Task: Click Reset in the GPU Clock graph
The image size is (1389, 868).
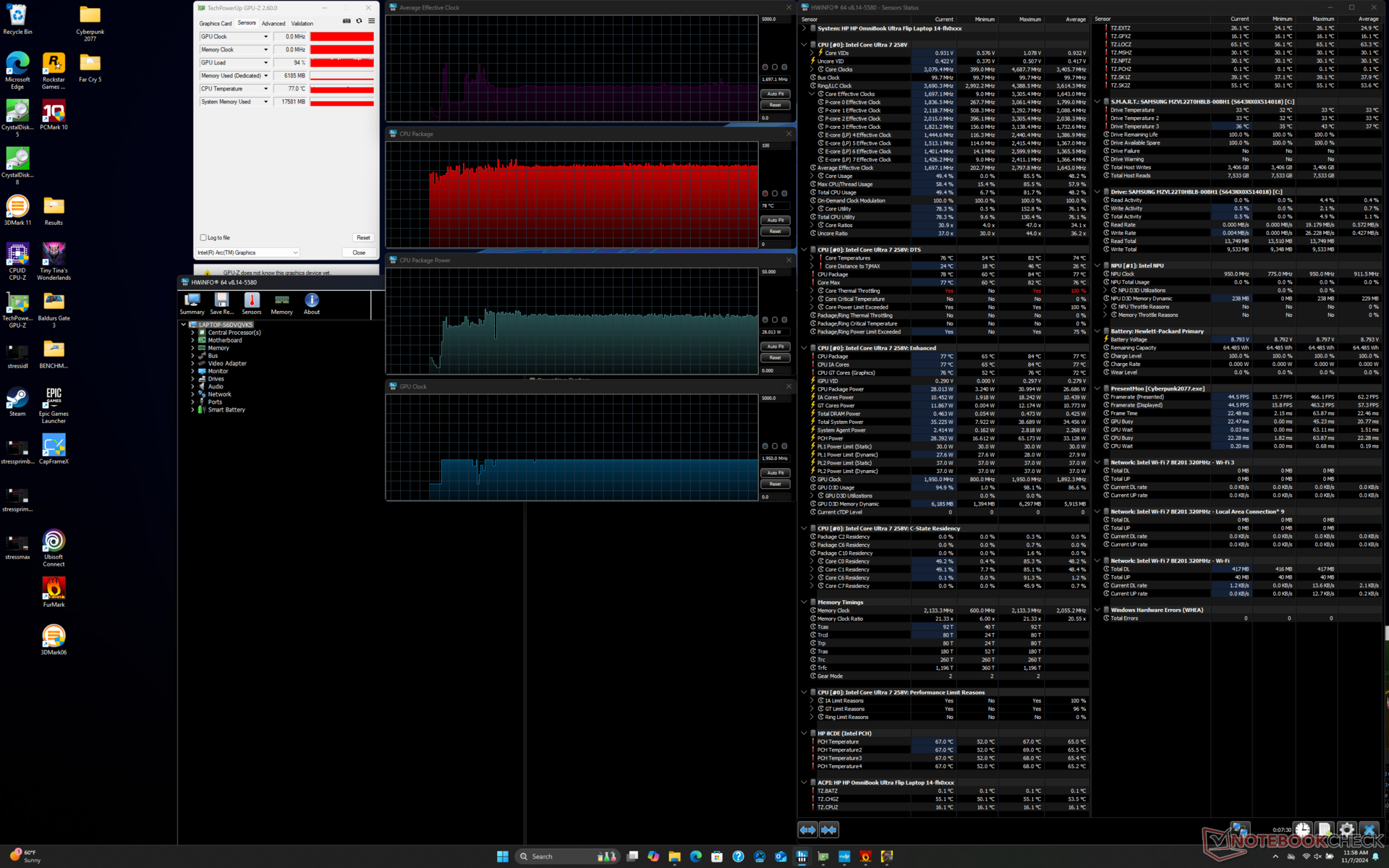Action: click(x=776, y=484)
